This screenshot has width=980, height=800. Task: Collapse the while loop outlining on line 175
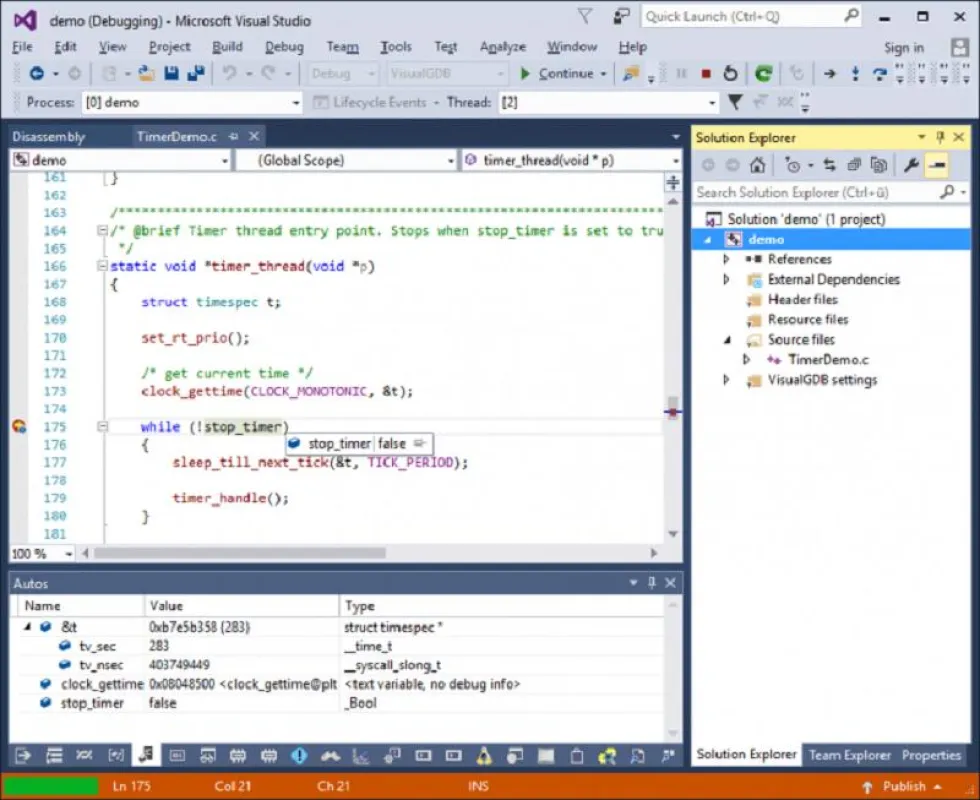coord(102,427)
